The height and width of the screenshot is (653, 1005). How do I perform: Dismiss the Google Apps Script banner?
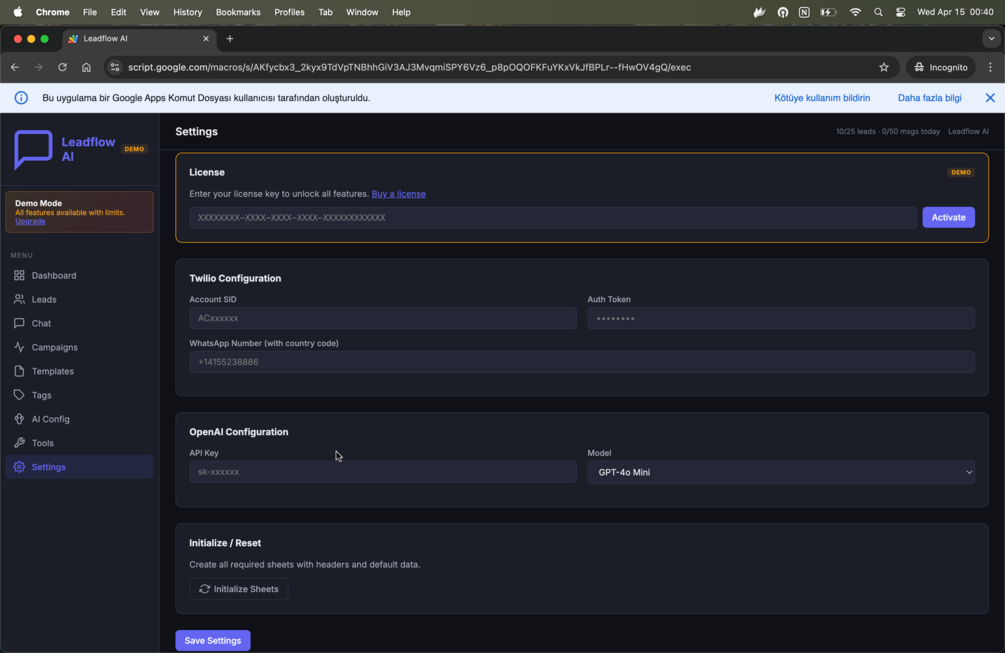(990, 98)
